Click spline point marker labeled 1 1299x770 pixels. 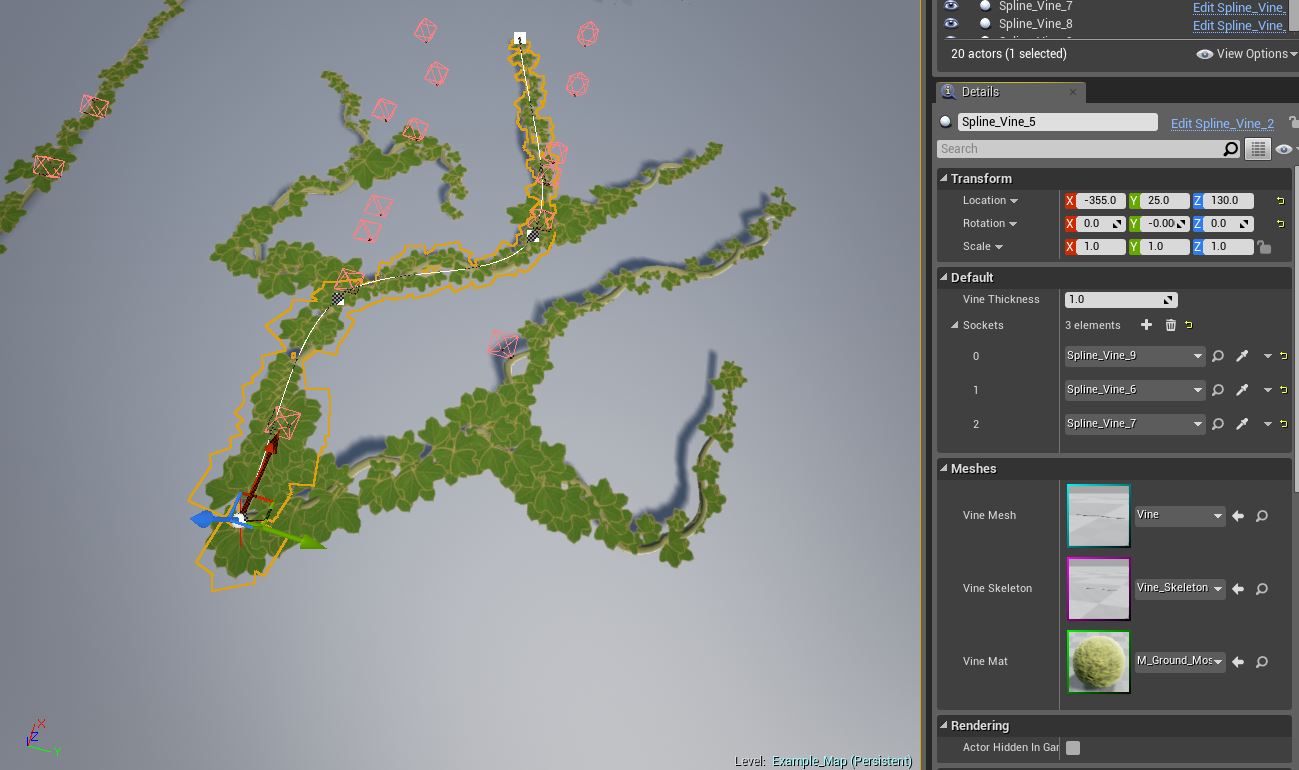click(520, 39)
